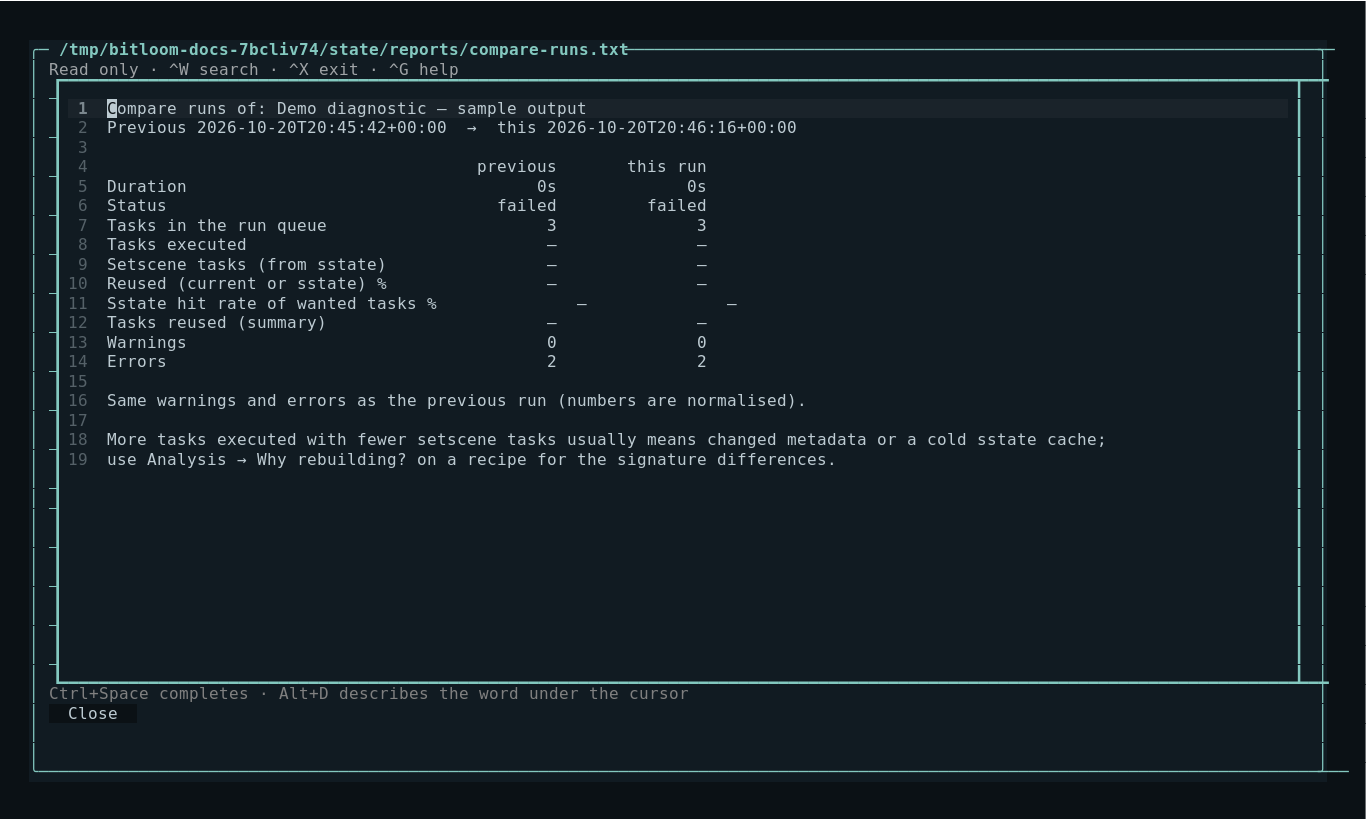Click the Close button
This screenshot has height=819, width=1366.
point(93,713)
